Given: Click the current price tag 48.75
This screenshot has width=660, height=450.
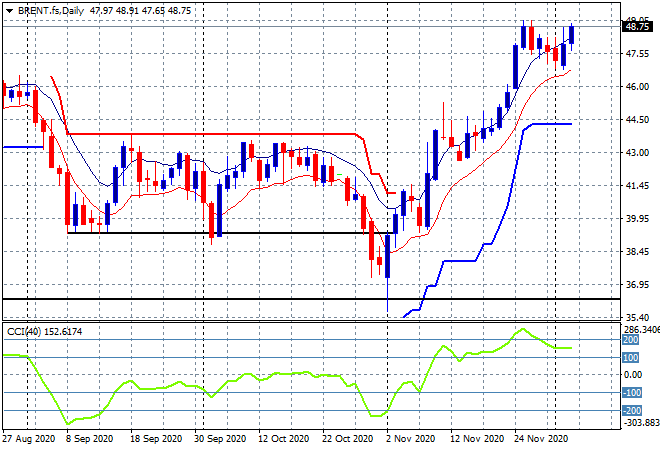Looking at the screenshot, I should [637, 27].
